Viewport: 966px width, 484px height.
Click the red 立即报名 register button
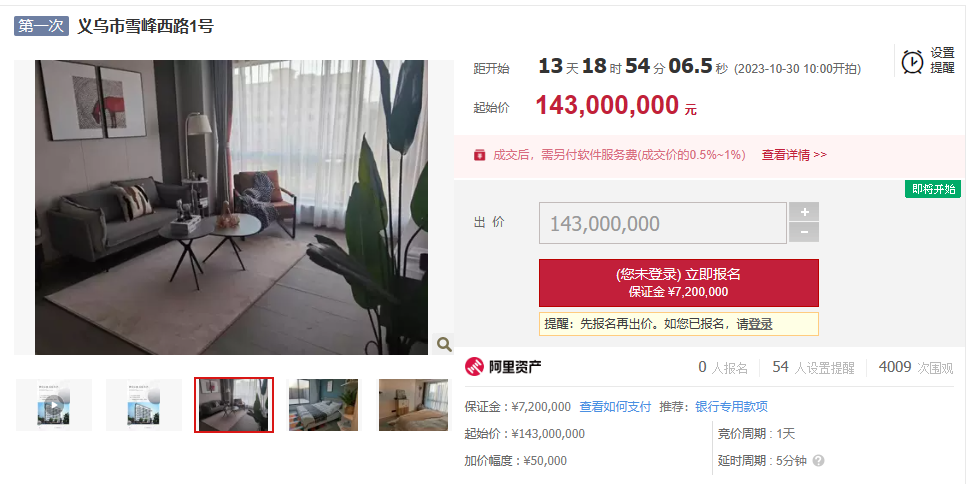coord(679,283)
